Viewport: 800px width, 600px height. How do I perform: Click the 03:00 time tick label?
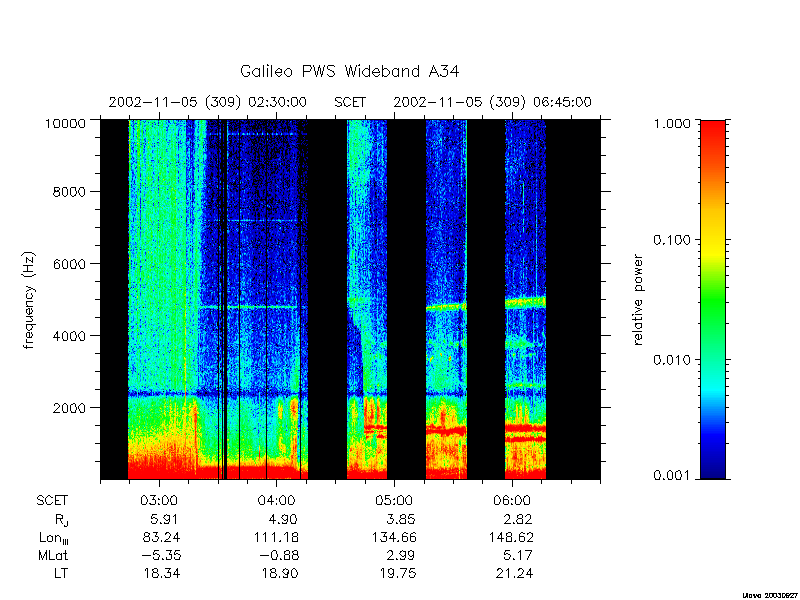click(x=159, y=501)
